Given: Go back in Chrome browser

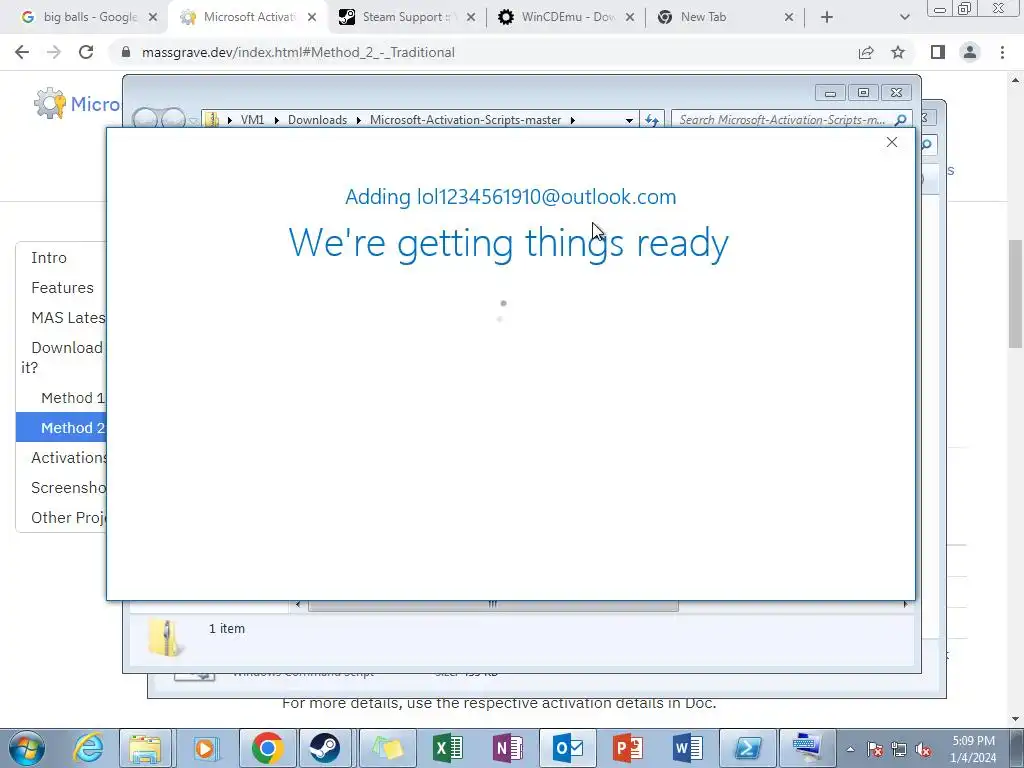Looking at the screenshot, I should (22, 52).
